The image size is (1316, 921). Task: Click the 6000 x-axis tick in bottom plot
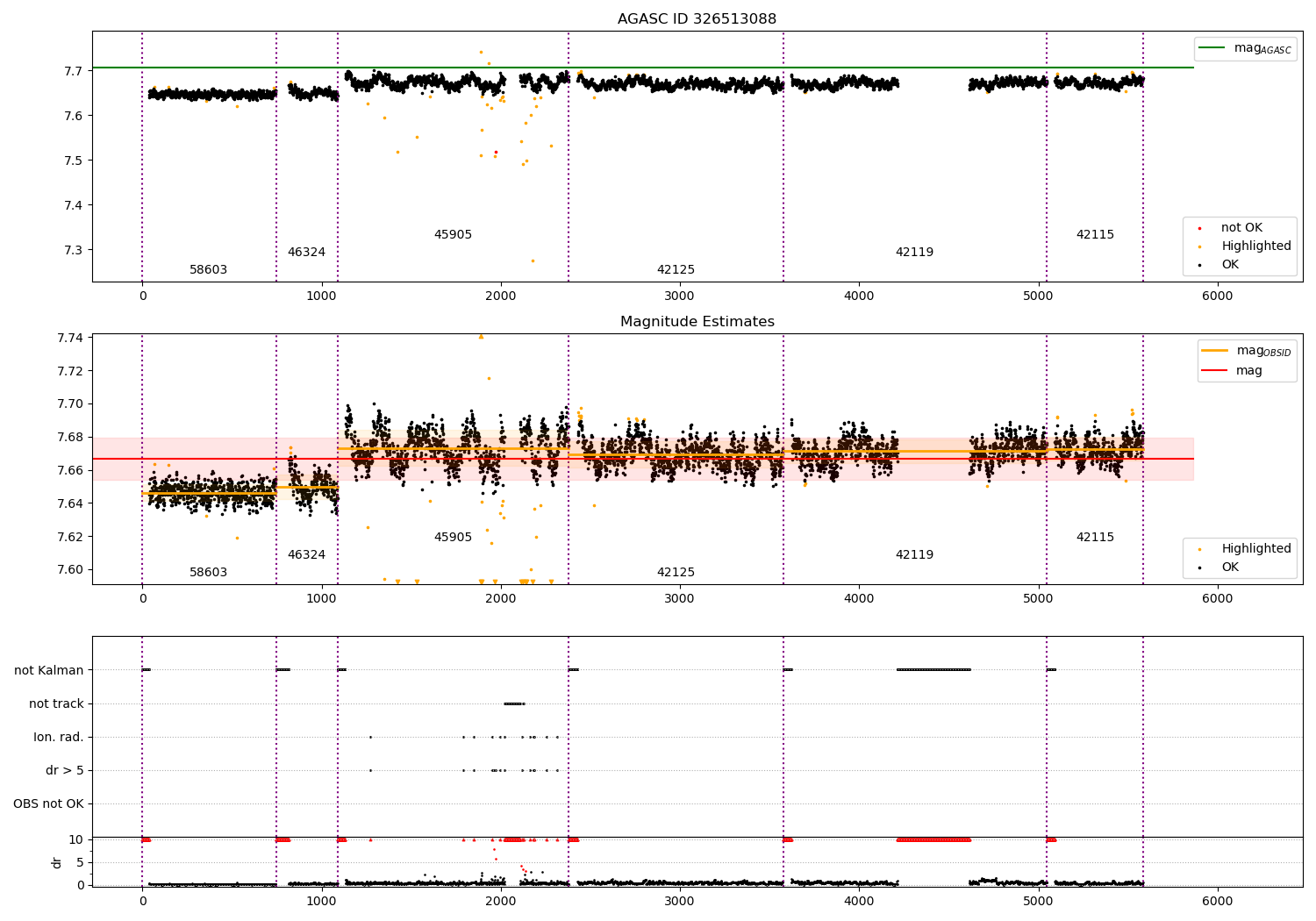(1217, 901)
